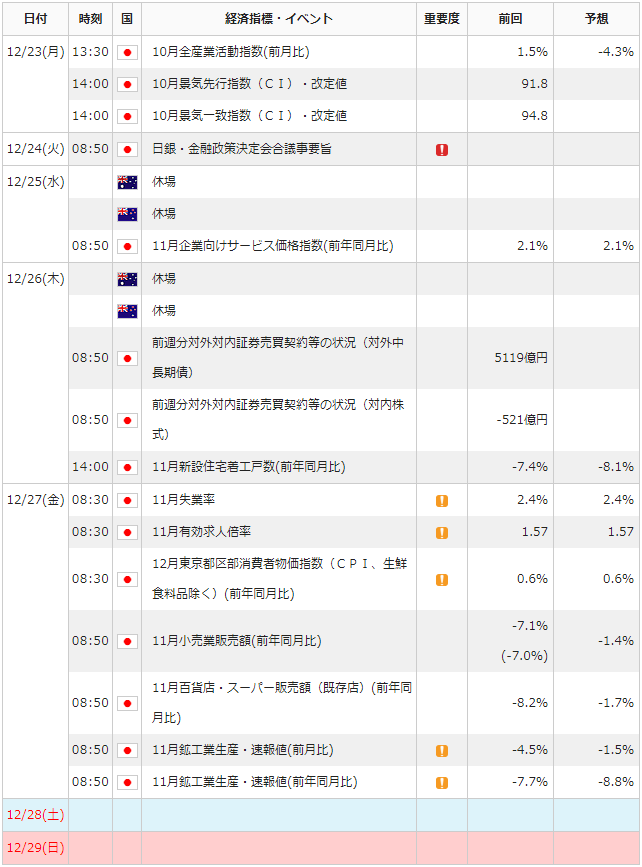
Task: Click Japan flag beside 11月新設住宅着工戸数
Action: [x=127, y=468]
